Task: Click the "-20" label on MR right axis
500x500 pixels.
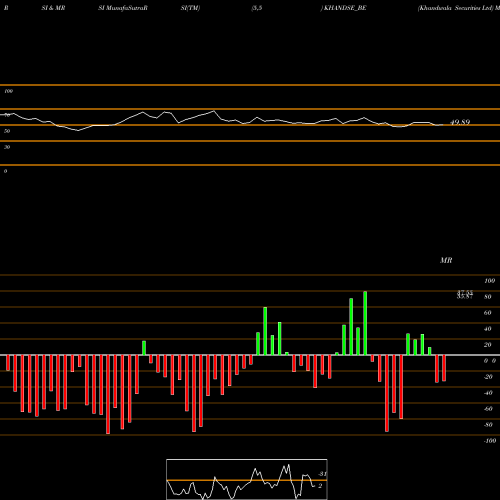Action: pyautogui.click(x=488, y=377)
